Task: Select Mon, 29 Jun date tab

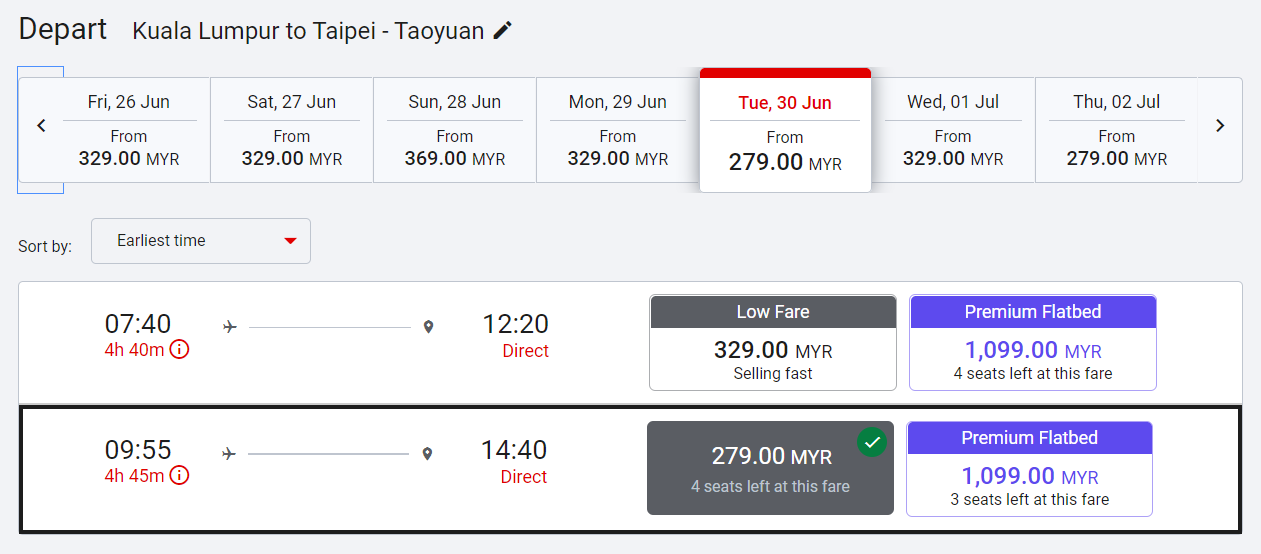Action: (618, 130)
